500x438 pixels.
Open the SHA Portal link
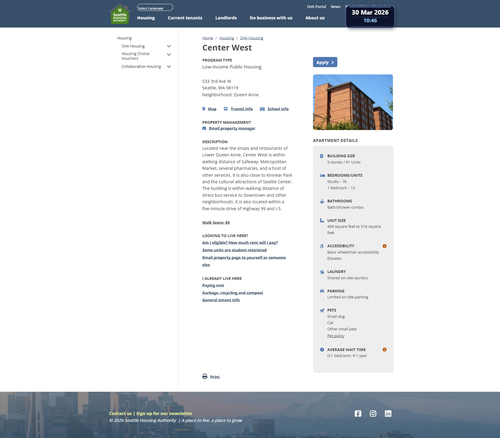316,7
